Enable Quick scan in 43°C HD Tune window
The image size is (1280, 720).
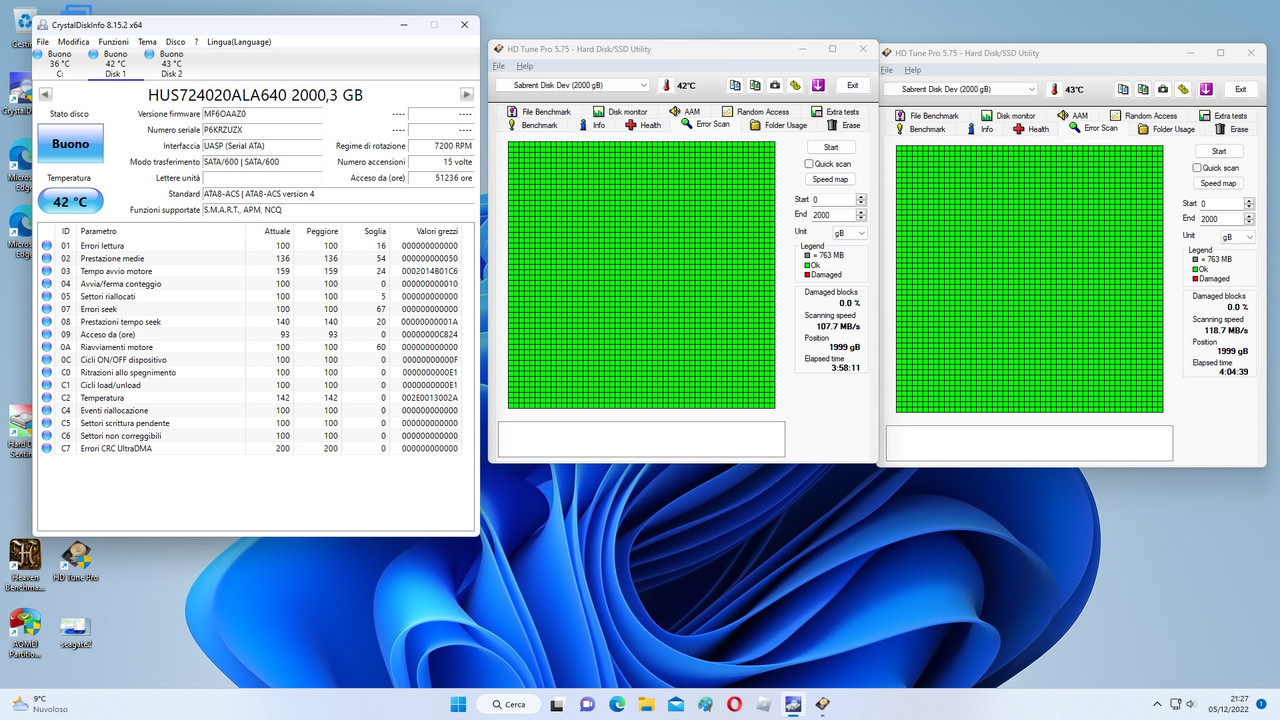1198,168
